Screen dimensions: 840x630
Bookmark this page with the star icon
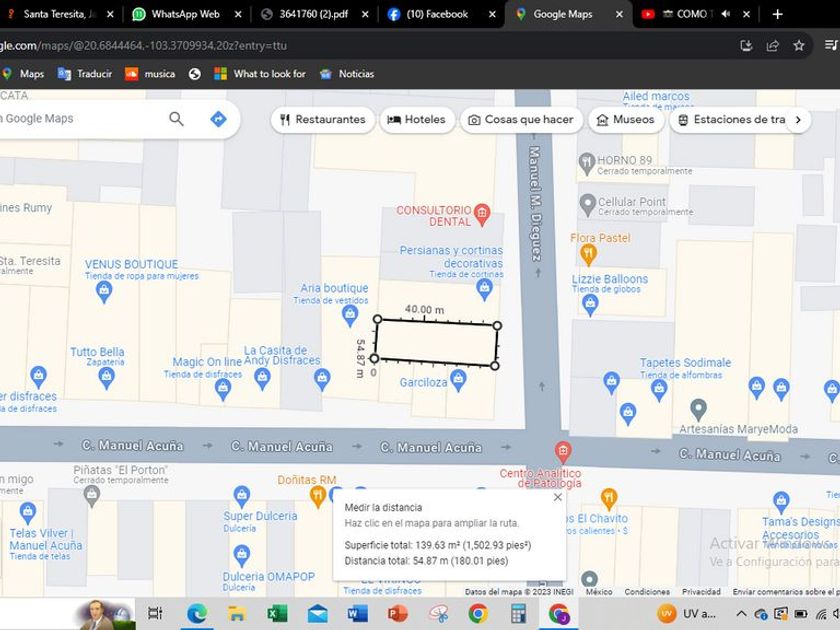click(x=799, y=46)
